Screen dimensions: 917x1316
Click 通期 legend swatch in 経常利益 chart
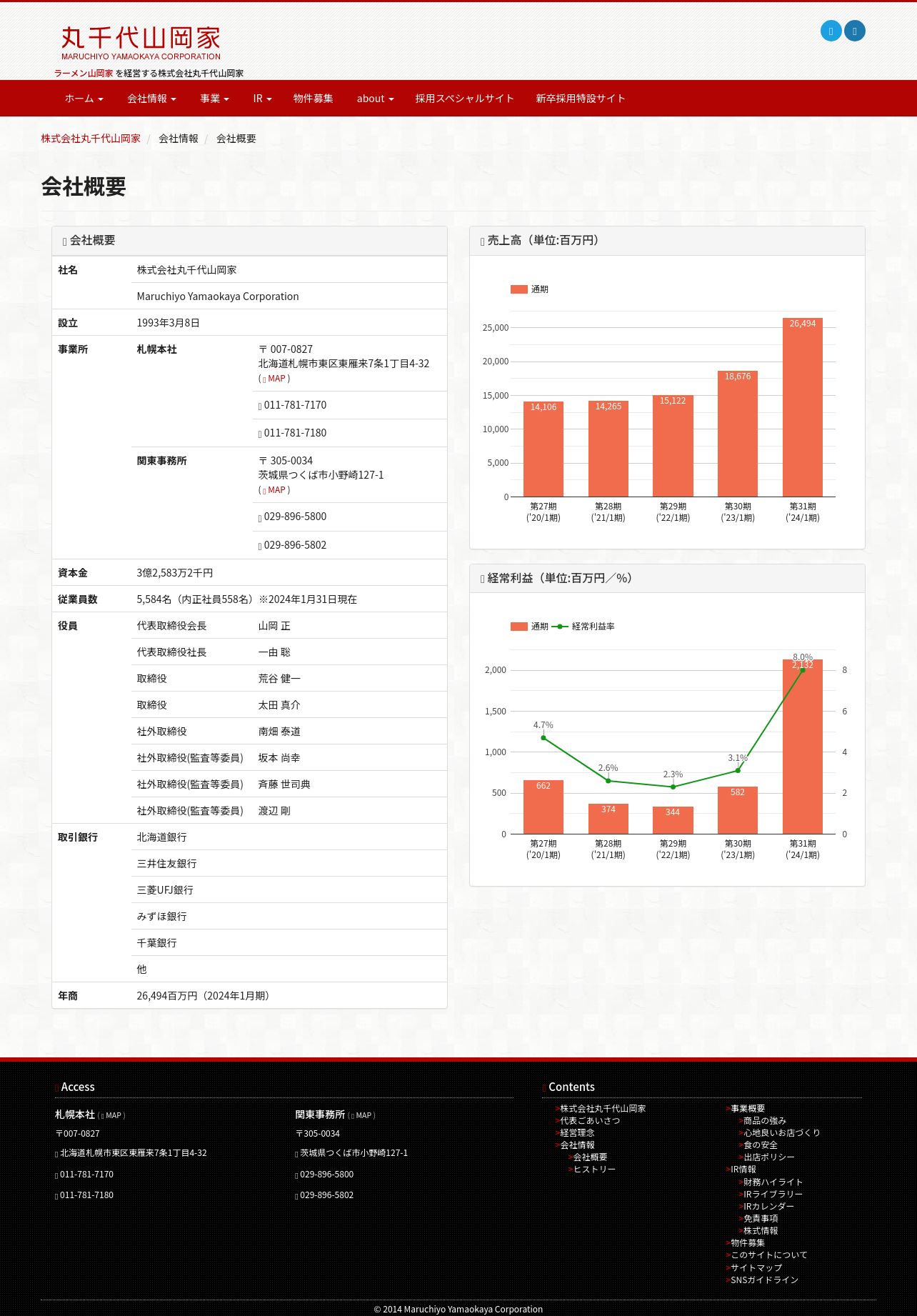click(x=519, y=627)
